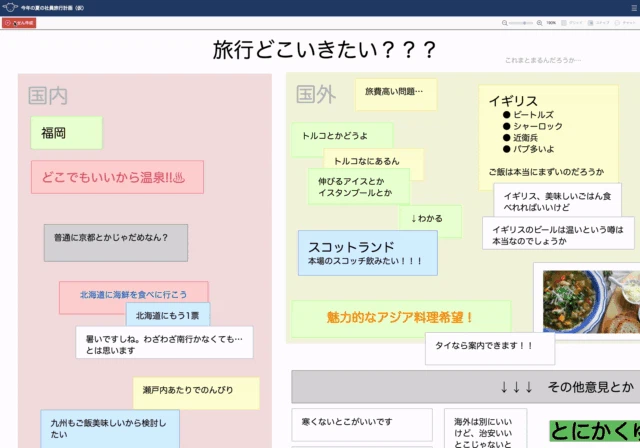Click the zoom in magnifier icon
This screenshot has height=448, width=640.
[x=539, y=23]
